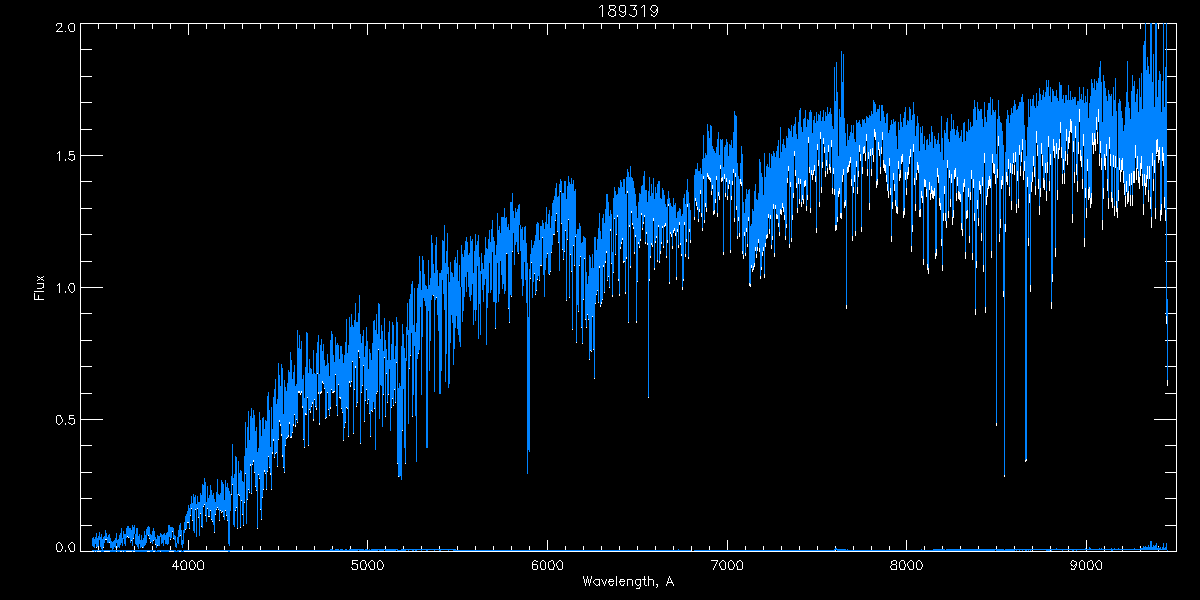Image resolution: width=1200 pixels, height=600 pixels.
Task: Click the 1.0 y-axis tick label
Action: point(65,288)
